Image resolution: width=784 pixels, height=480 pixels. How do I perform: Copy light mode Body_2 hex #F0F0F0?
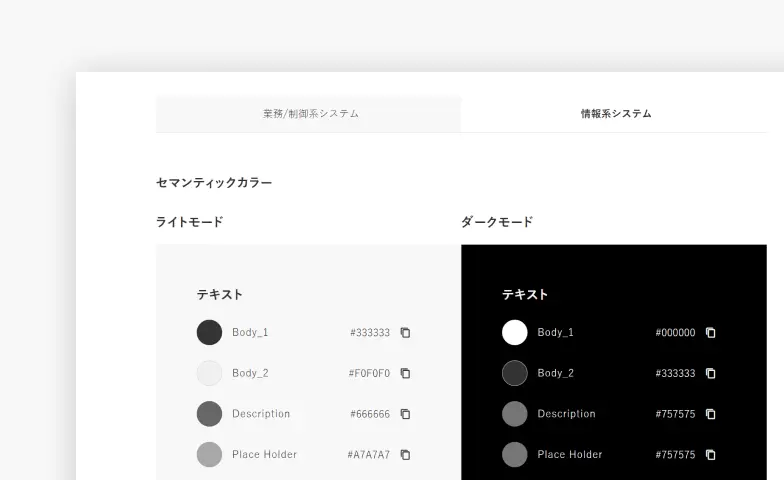405,373
